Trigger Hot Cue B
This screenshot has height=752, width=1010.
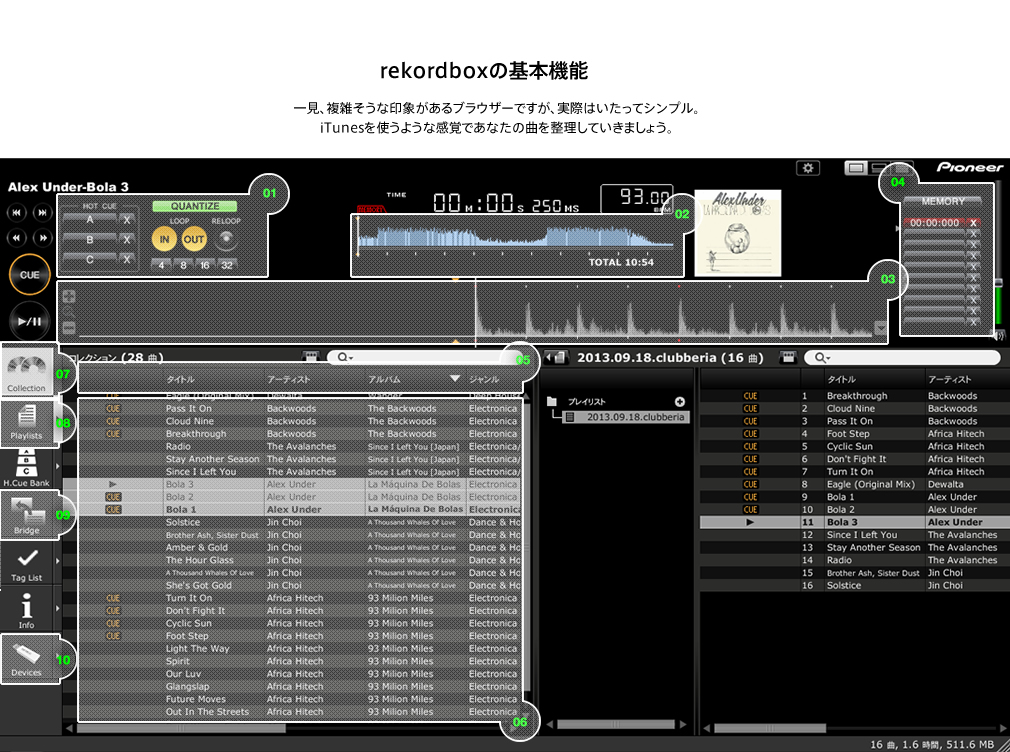(x=90, y=240)
